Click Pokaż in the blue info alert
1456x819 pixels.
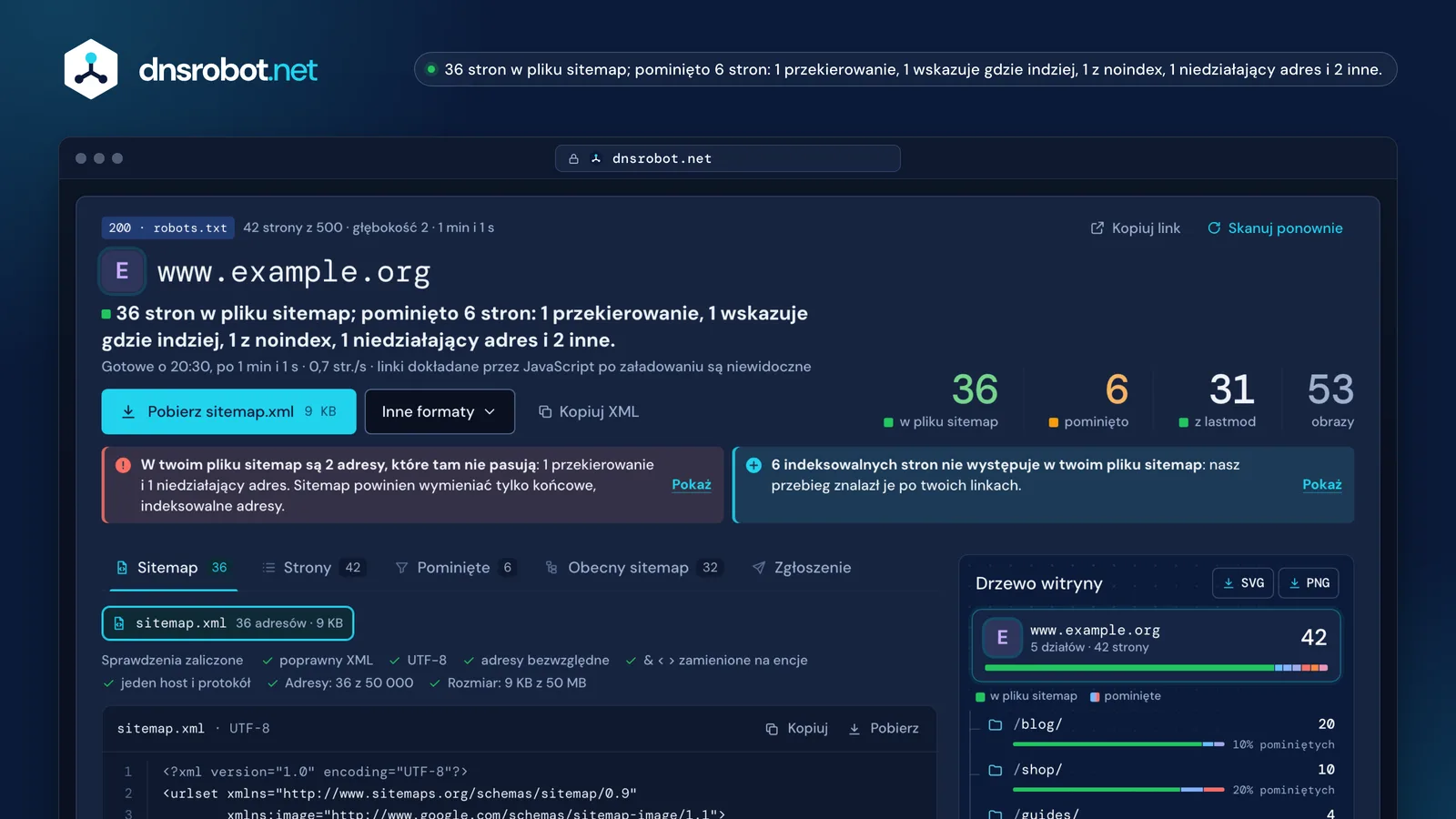pos(1322,485)
